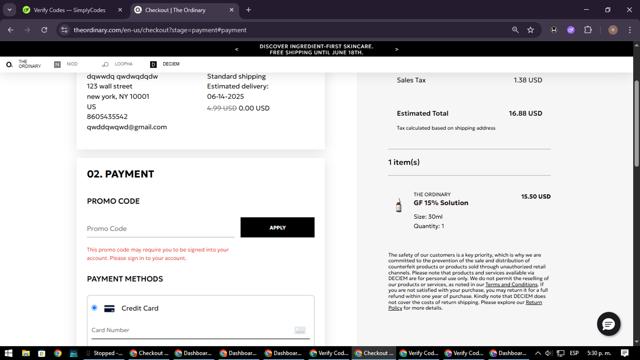The image size is (640, 360).
Task: Open the live chat bubble icon
Action: [608, 324]
